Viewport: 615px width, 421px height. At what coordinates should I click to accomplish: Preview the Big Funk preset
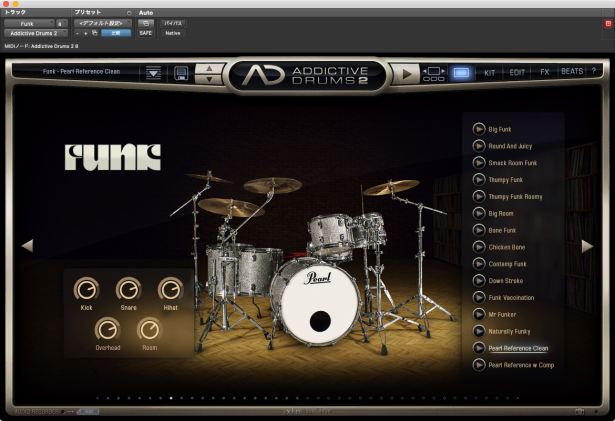479,128
